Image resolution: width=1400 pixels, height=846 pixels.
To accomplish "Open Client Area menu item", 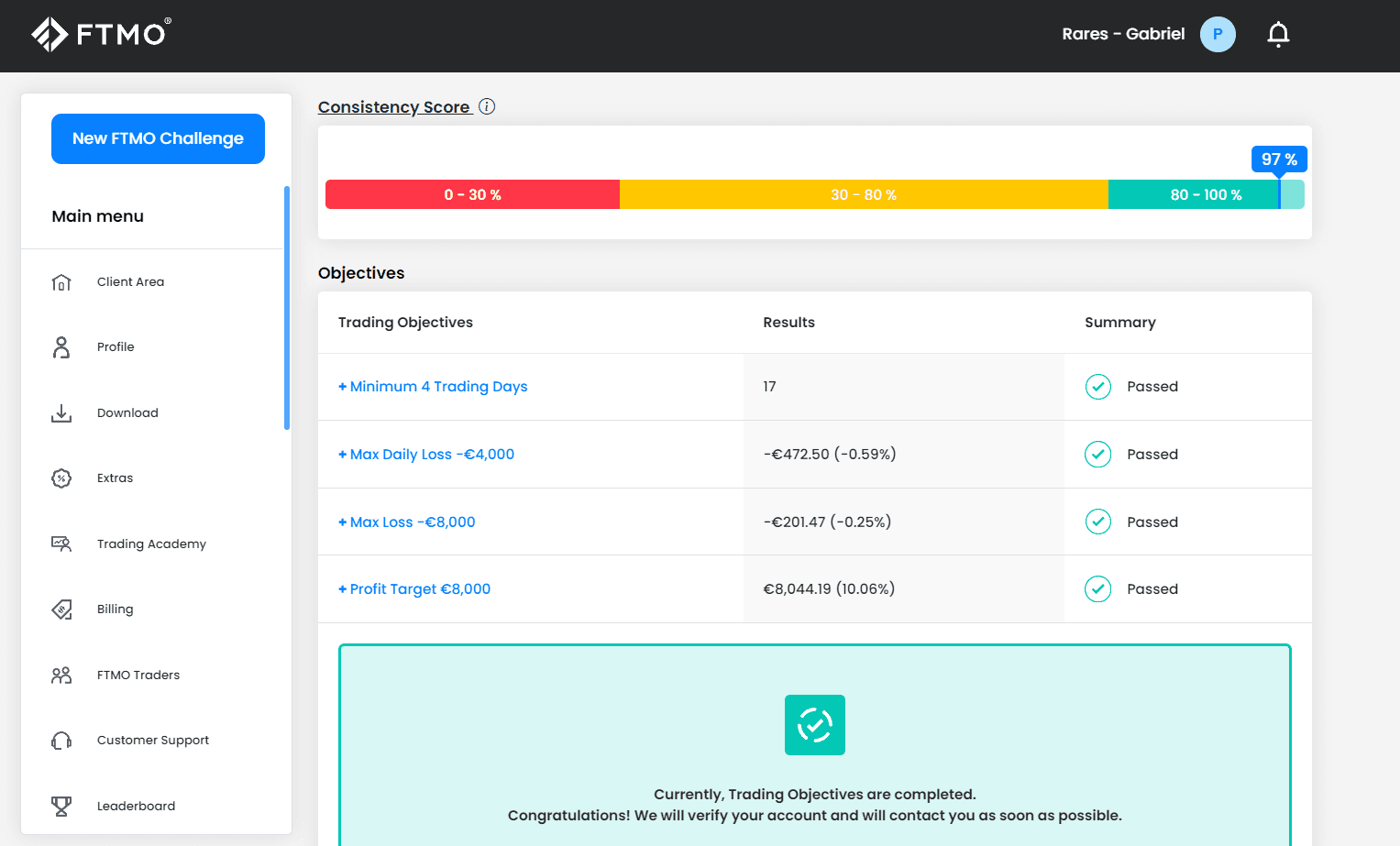I will (130, 282).
